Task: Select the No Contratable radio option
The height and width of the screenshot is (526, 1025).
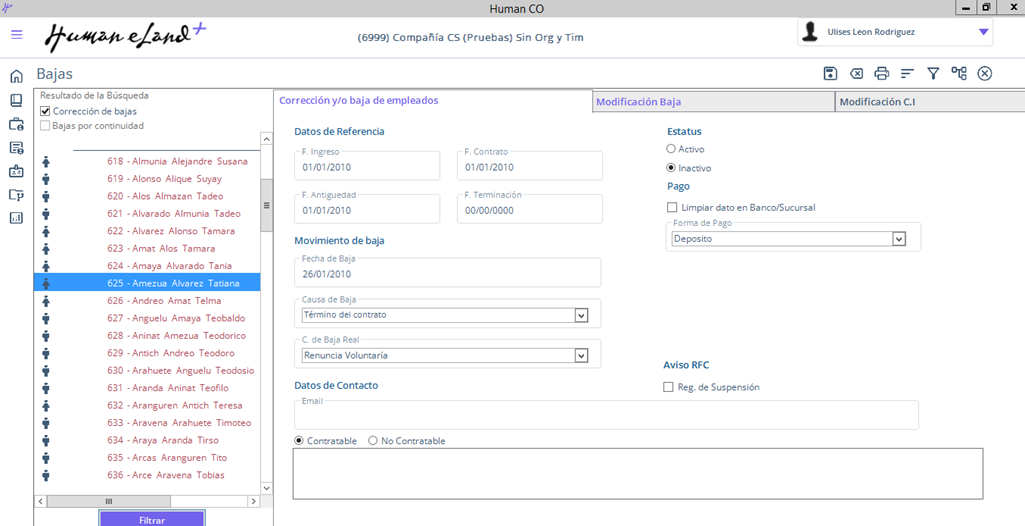Action: point(373,441)
